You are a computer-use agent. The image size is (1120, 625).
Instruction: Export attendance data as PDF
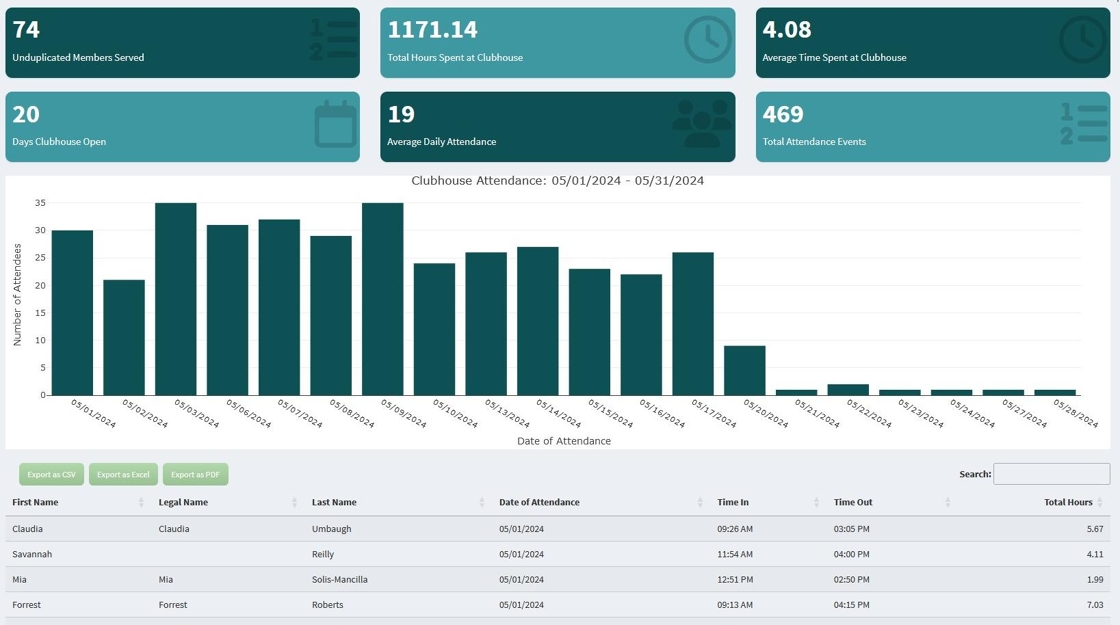pyautogui.click(x=196, y=474)
